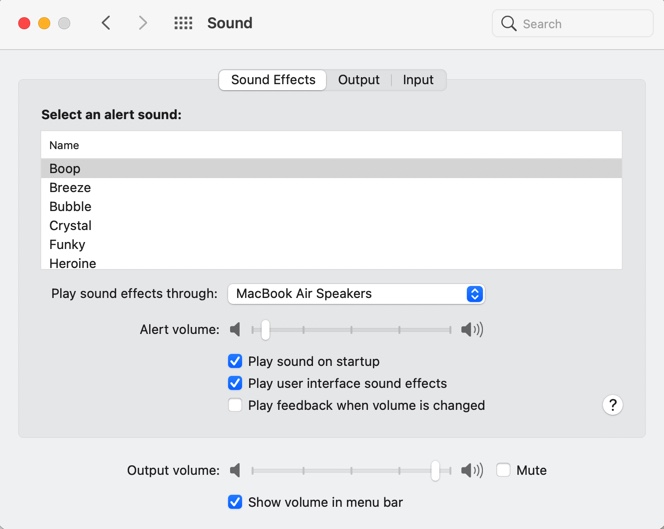Enable Play feedback when volume is changed

pyautogui.click(x=235, y=405)
